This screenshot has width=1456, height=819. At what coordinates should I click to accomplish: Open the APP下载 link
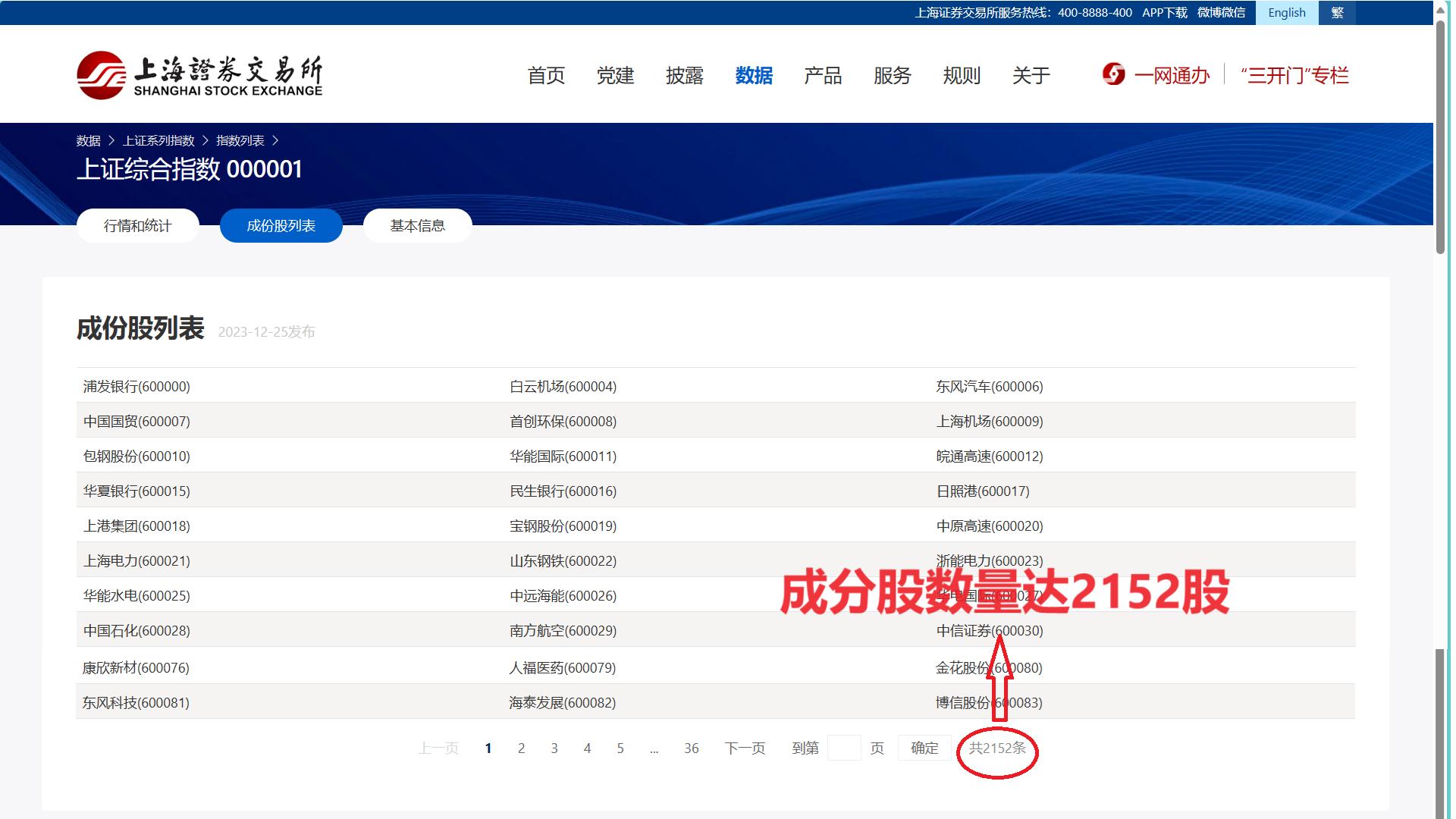tap(1163, 12)
